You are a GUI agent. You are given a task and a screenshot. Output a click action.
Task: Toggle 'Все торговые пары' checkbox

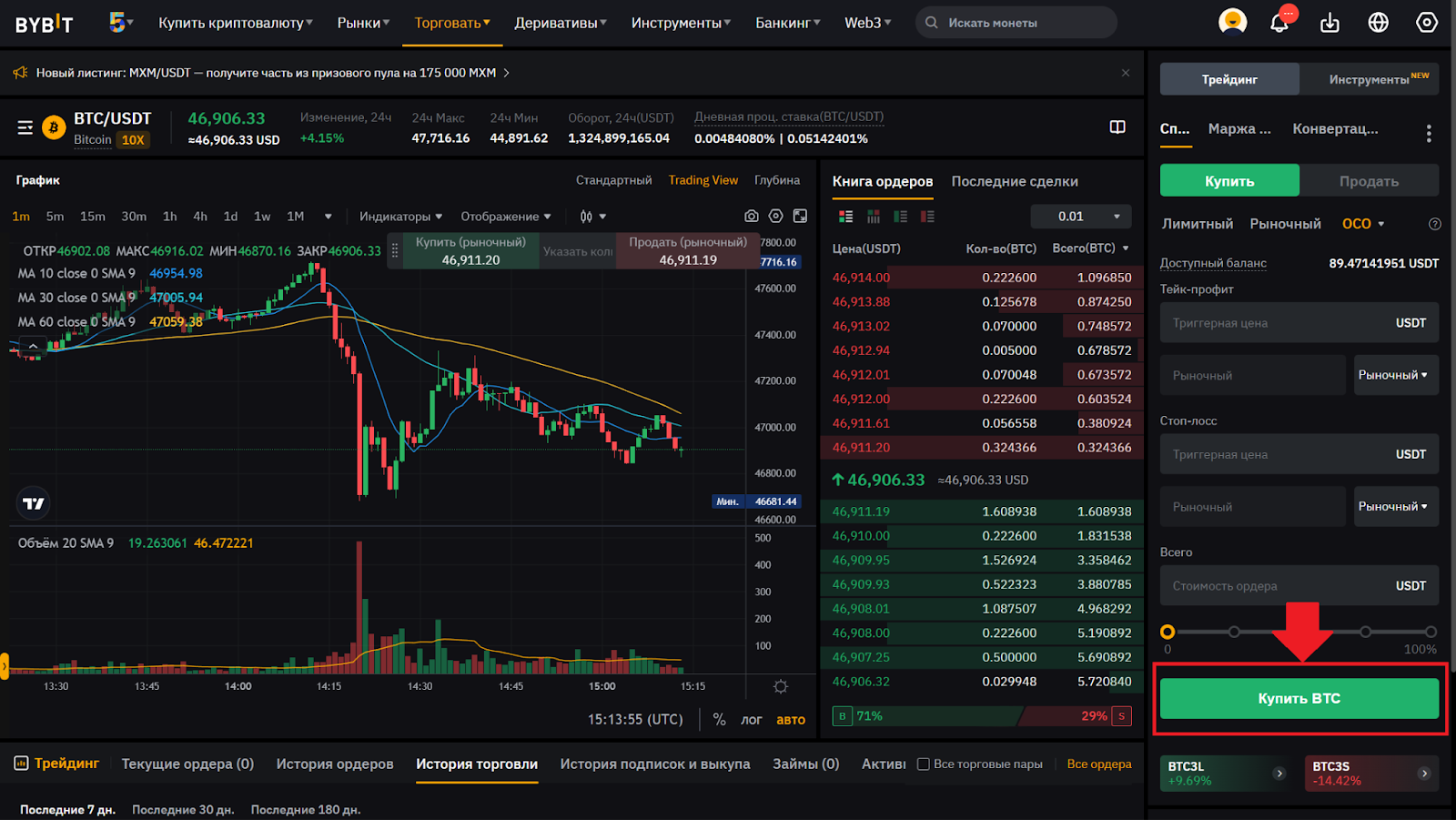[924, 764]
